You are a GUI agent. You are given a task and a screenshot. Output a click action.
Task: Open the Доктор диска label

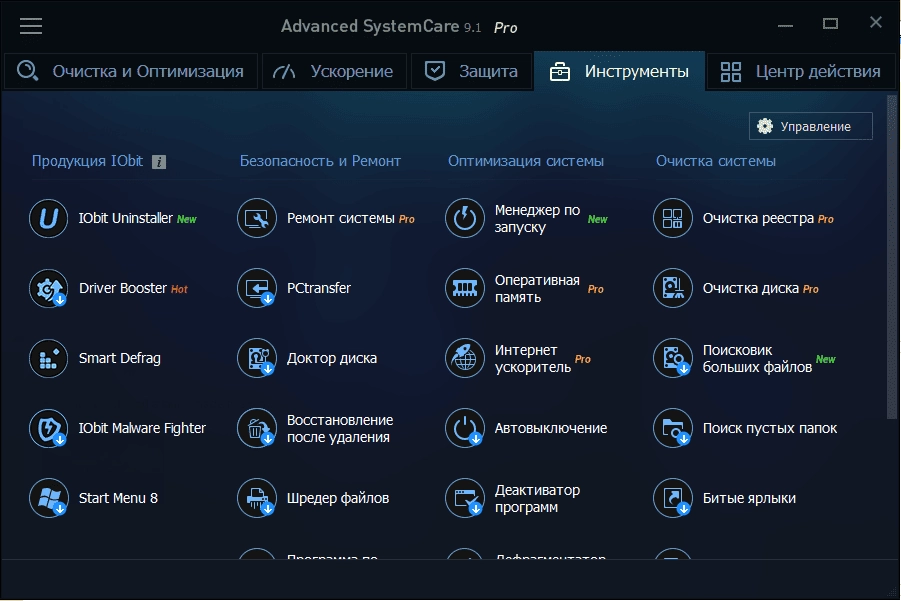pyautogui.click(x=332, y=359)
